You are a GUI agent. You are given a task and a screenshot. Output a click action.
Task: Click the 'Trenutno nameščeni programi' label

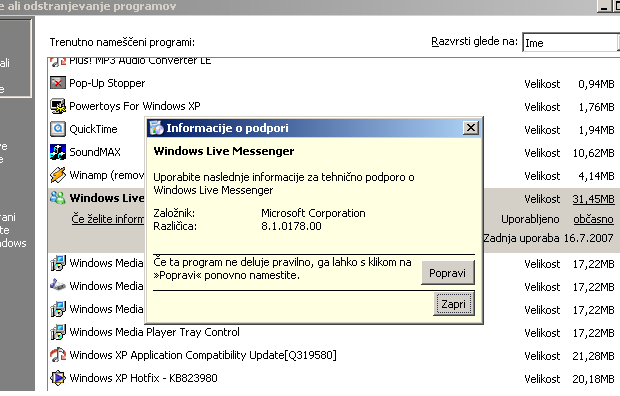pyautogui.click(x=122, y=42)
